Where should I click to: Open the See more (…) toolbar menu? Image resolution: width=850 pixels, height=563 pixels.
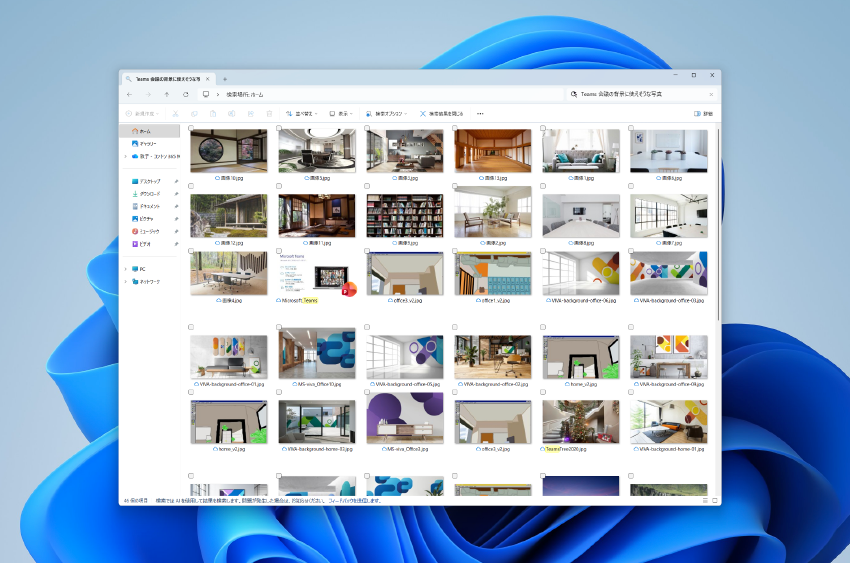(x=480, y=114)
